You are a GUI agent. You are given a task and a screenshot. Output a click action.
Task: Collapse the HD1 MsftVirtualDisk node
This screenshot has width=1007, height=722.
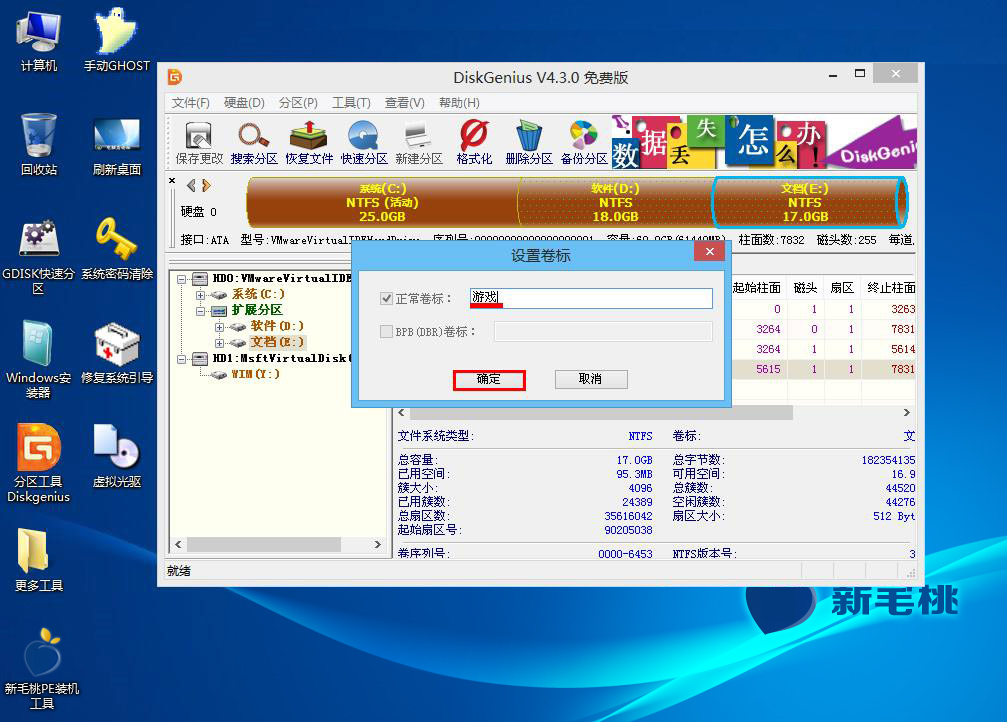click(x=182, y=359)
